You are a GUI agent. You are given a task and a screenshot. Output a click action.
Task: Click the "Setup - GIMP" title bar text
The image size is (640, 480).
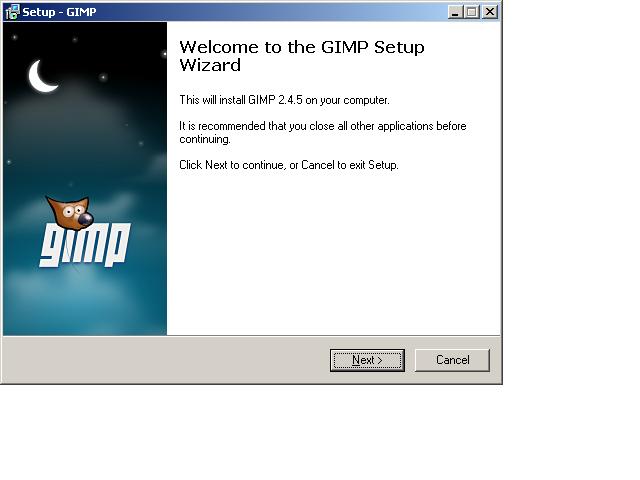pos(58,12)
